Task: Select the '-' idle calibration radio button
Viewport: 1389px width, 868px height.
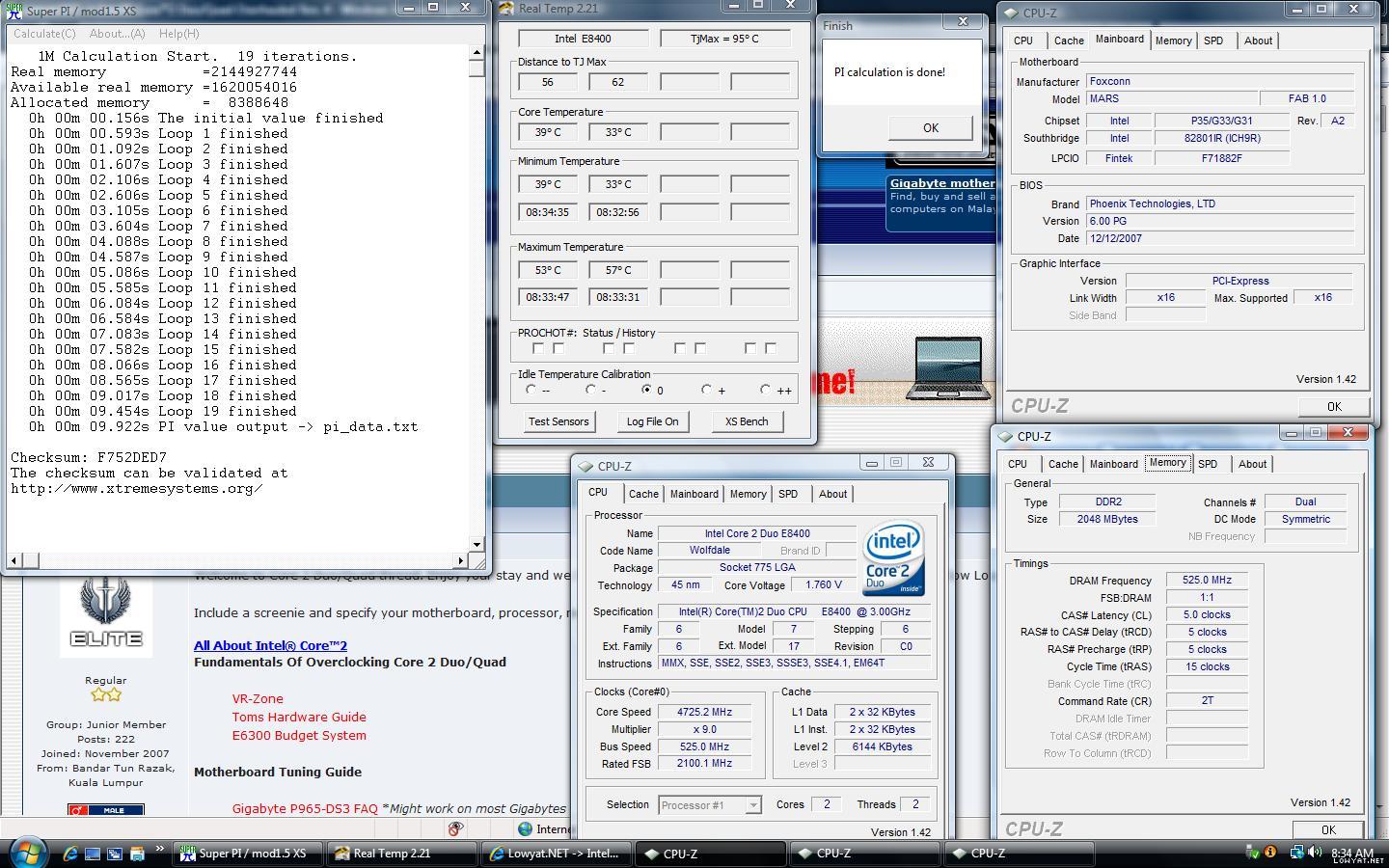Action: coord(590,390)
